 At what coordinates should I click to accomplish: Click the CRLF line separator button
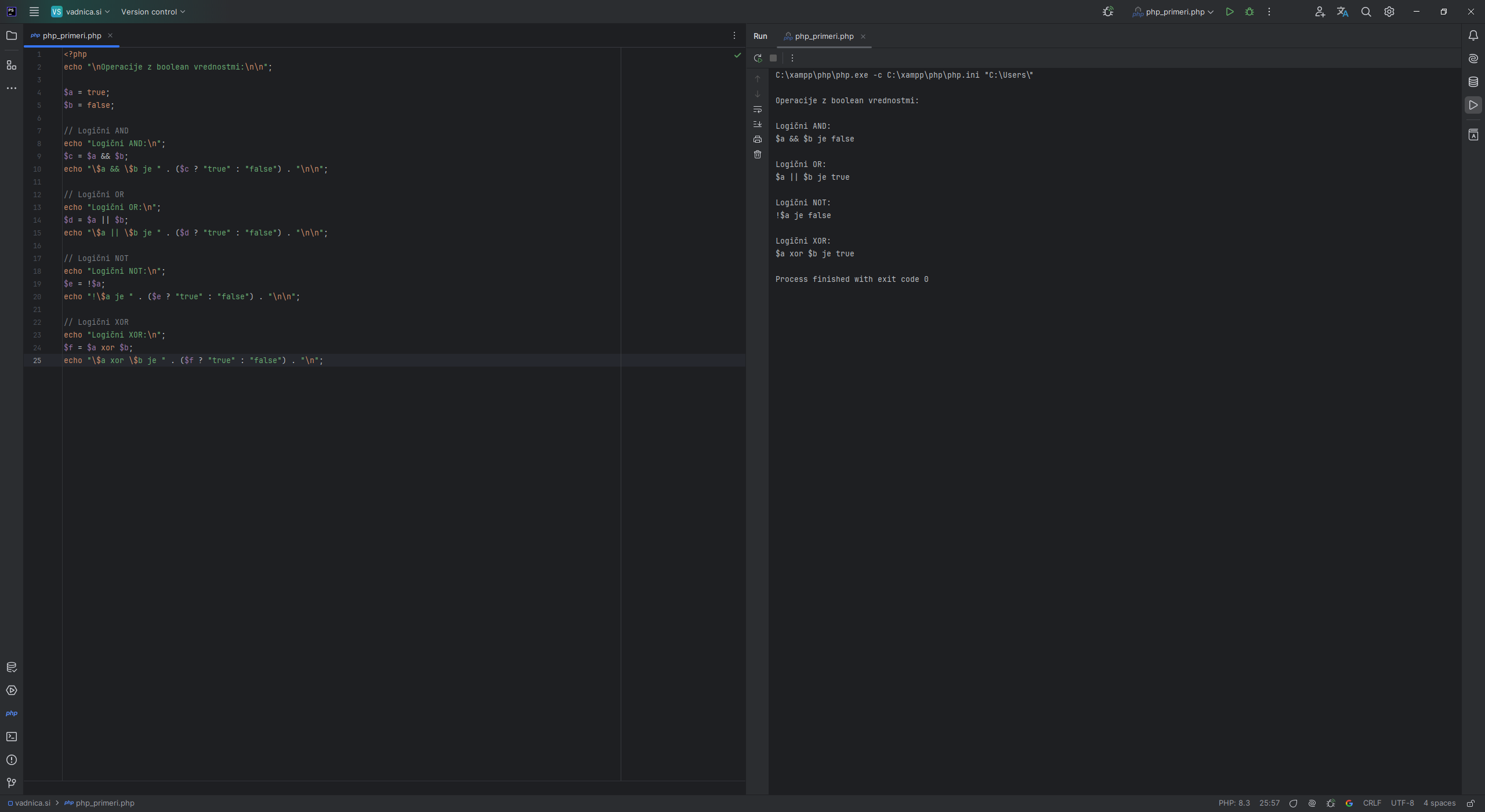pyautogui.click(x=1372, y=803)
